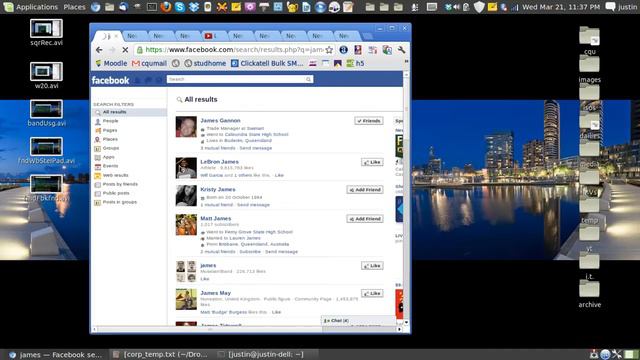Open the Facebook Chat bar
Screen dimensions: 640x360
tap(358, 321)
